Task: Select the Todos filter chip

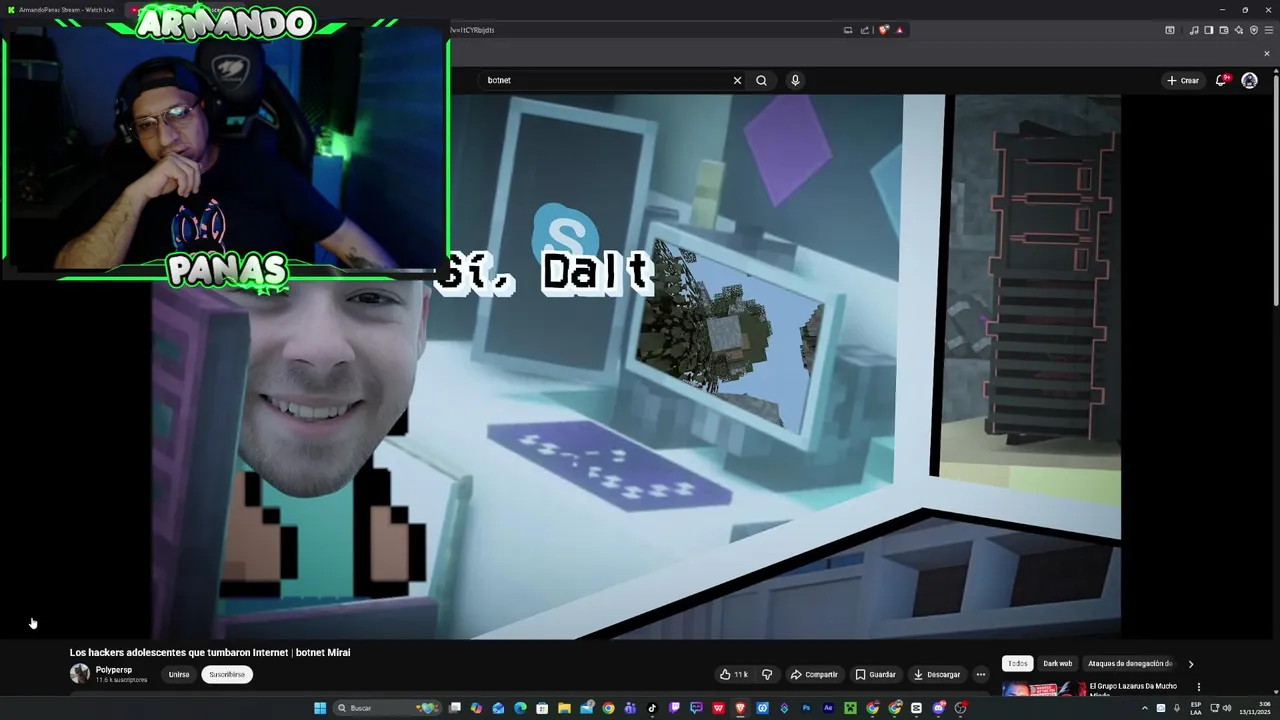Action: click(1017, 663)
